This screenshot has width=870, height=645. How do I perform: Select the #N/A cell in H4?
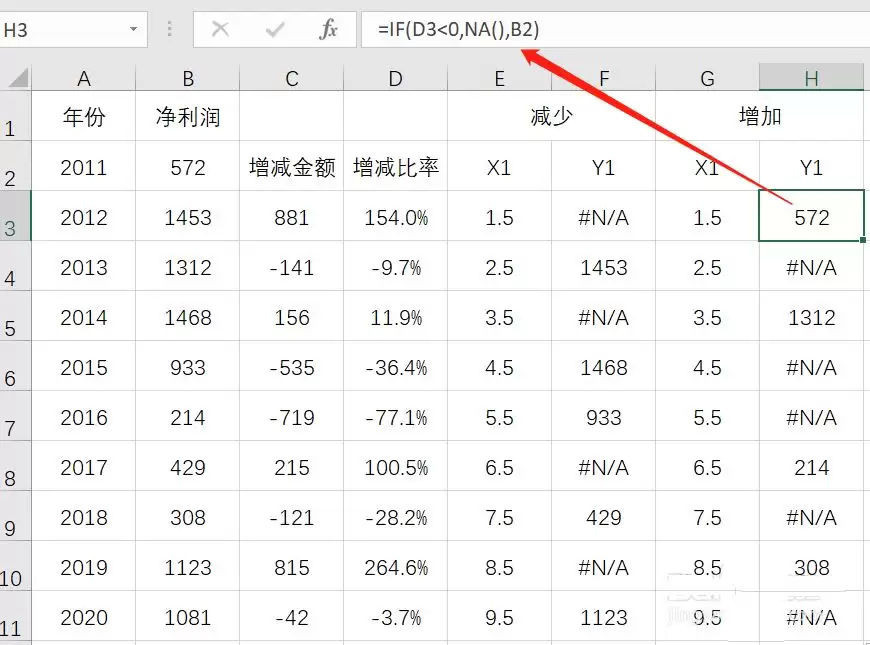click(x=811, y=267)
